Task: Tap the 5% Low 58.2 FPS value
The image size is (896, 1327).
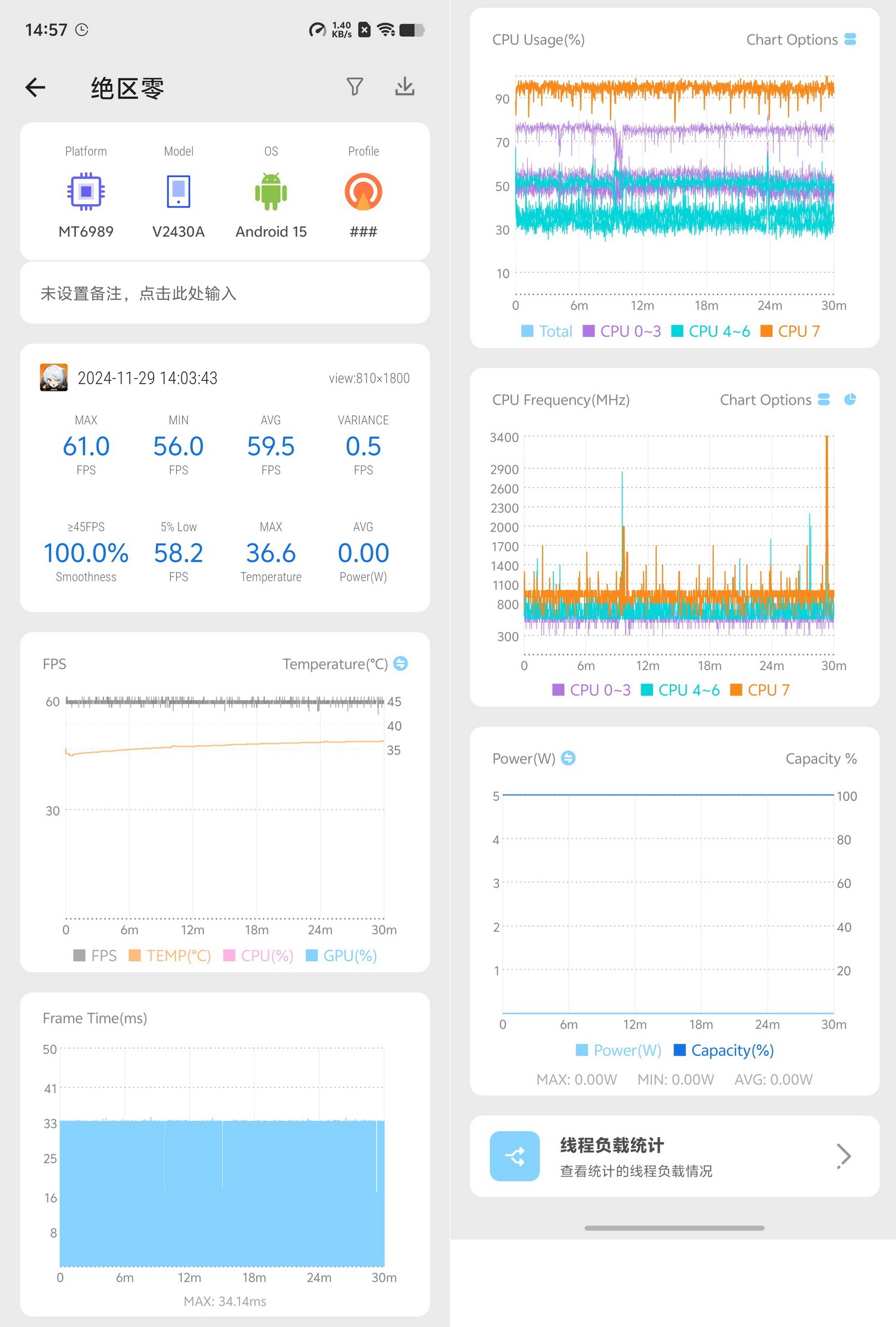Action: pyautogui.click(x=178, y=553)
